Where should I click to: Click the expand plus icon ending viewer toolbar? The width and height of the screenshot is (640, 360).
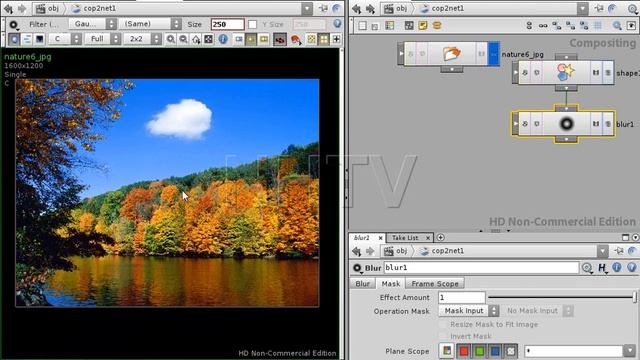tap(336, 39)
